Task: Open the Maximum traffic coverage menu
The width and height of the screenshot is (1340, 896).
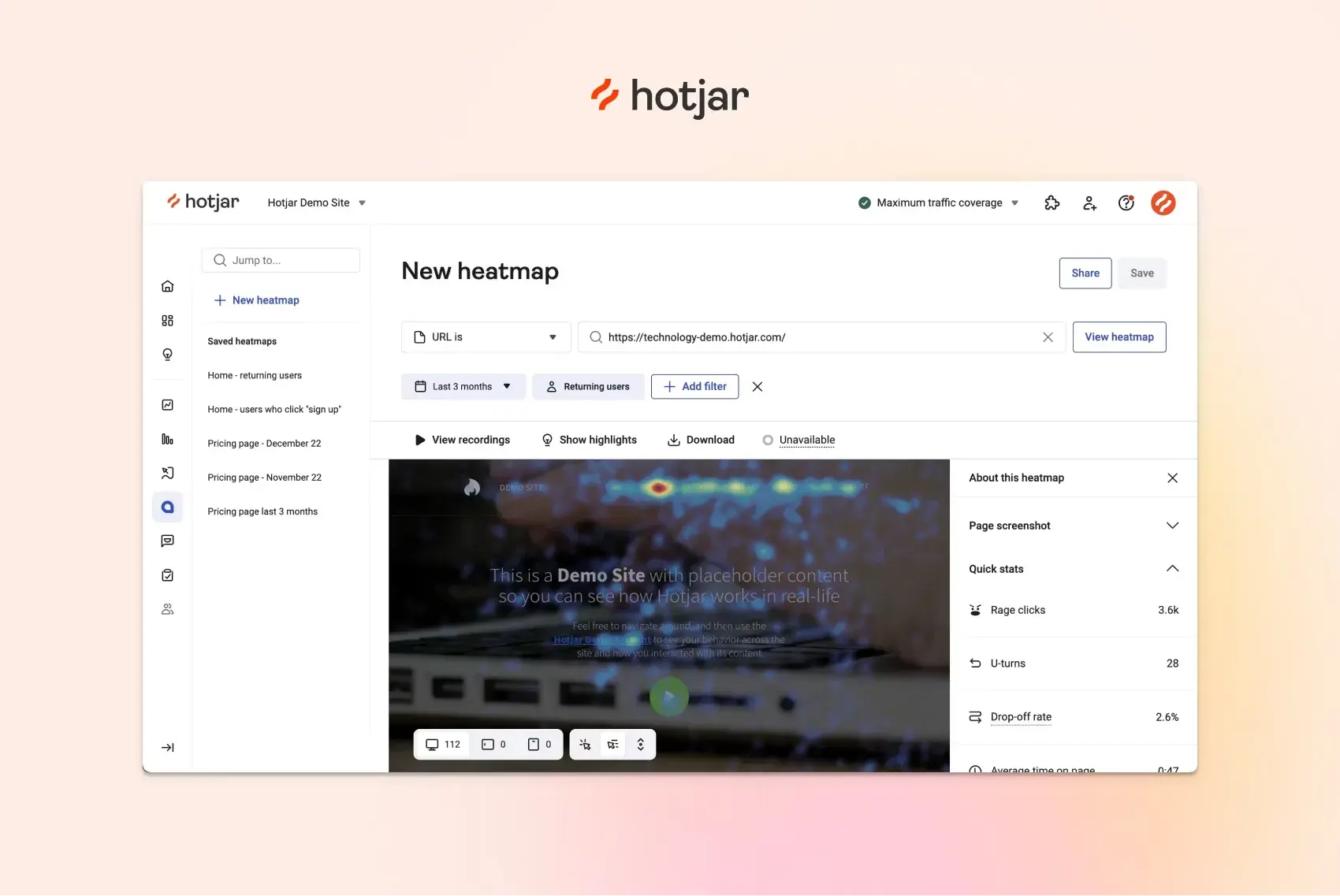Action: (x=938, y=203)
